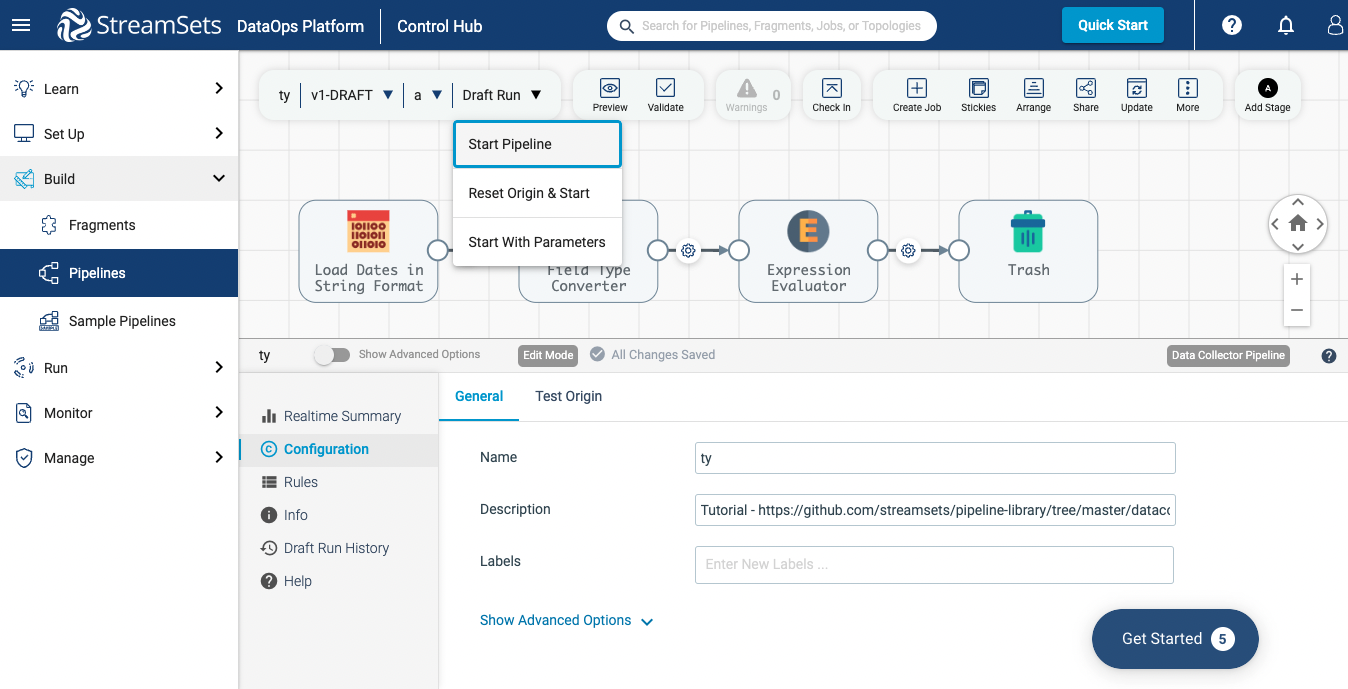Expand the Learn menu section
Screen dimensions: 1348x689
click(119, 88)
